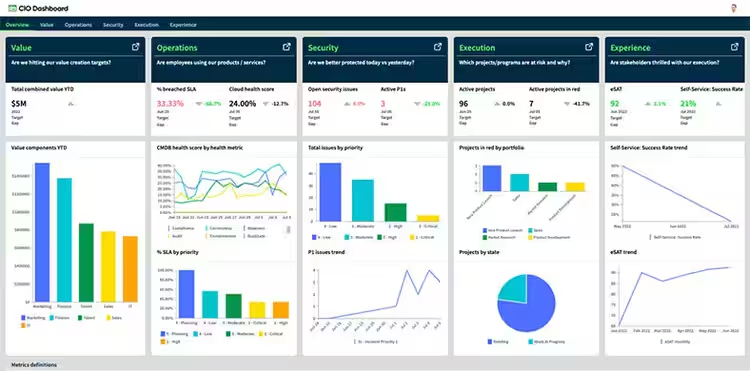Click trend arrow beside $5M value
750x371 pixels.
(x=71, y=103)
